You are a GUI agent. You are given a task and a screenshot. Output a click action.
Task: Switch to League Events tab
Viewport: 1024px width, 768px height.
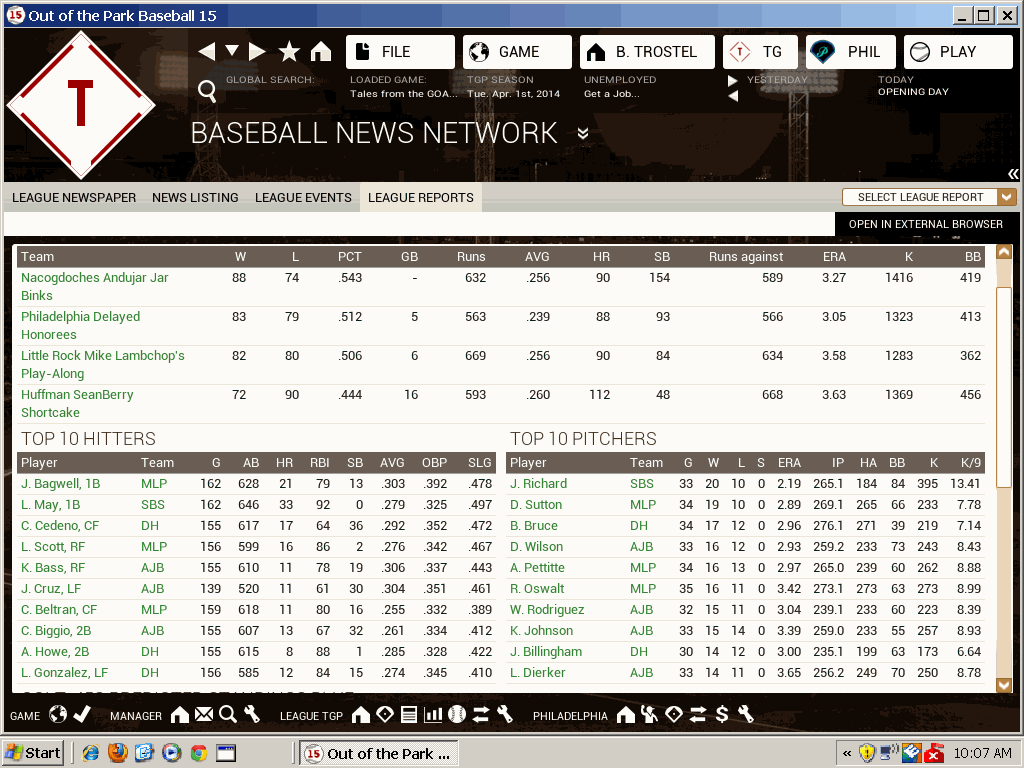tap(303, 197)
